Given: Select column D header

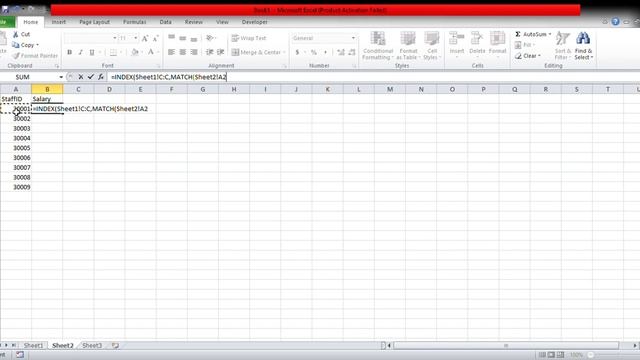Looking at the screenshot, I should click(109, 89).
